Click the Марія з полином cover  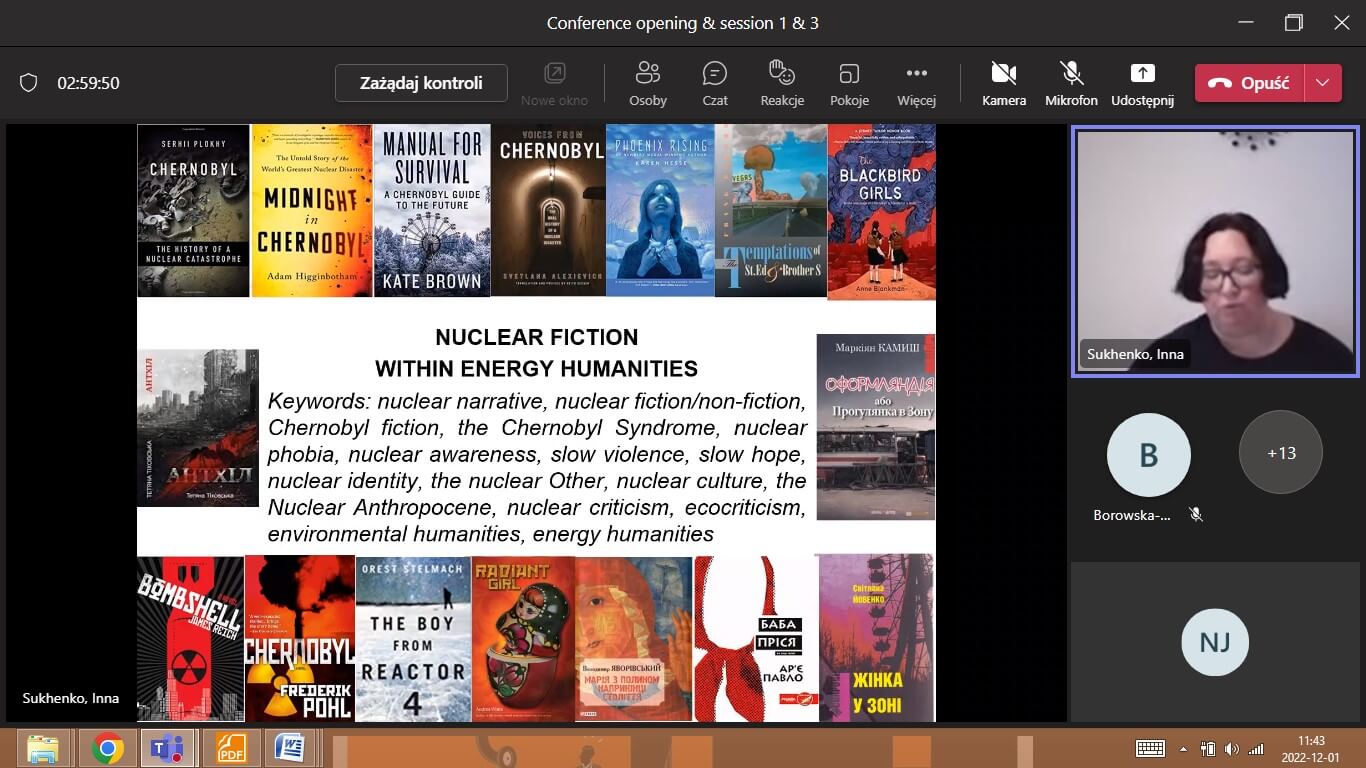pos(633,639)
